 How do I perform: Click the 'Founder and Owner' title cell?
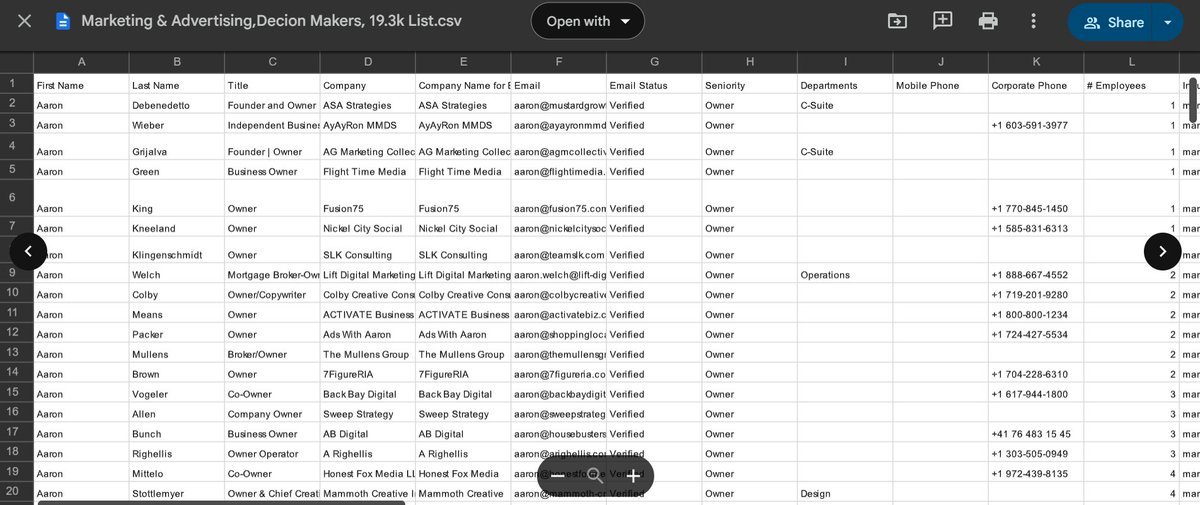(272, 105)
